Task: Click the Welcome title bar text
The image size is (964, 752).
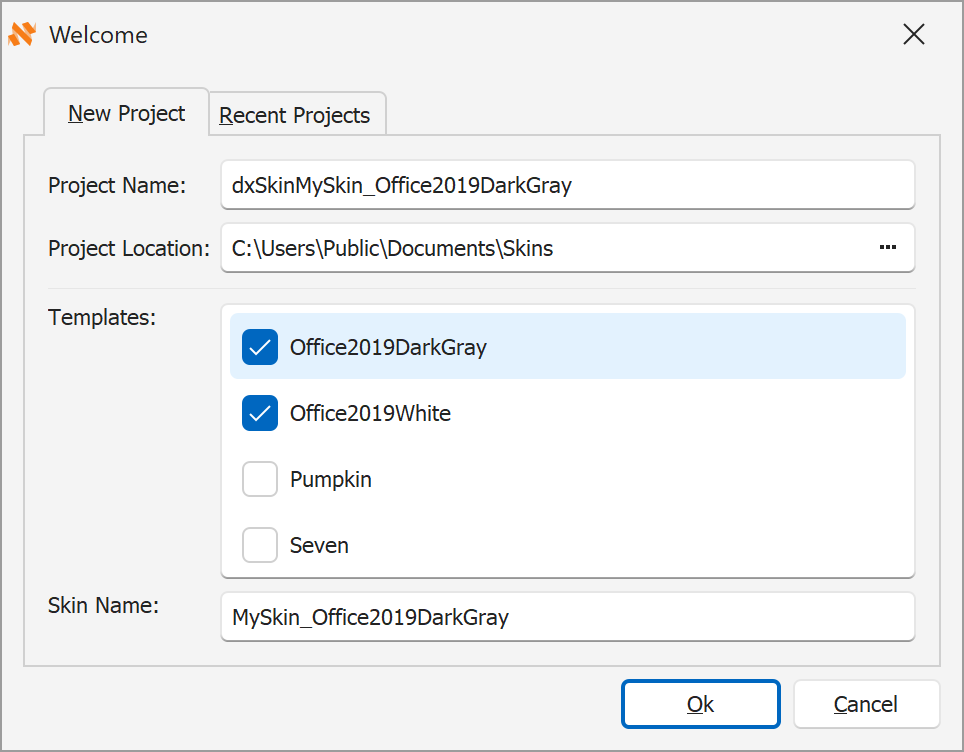Action: [x=98, y=35]
